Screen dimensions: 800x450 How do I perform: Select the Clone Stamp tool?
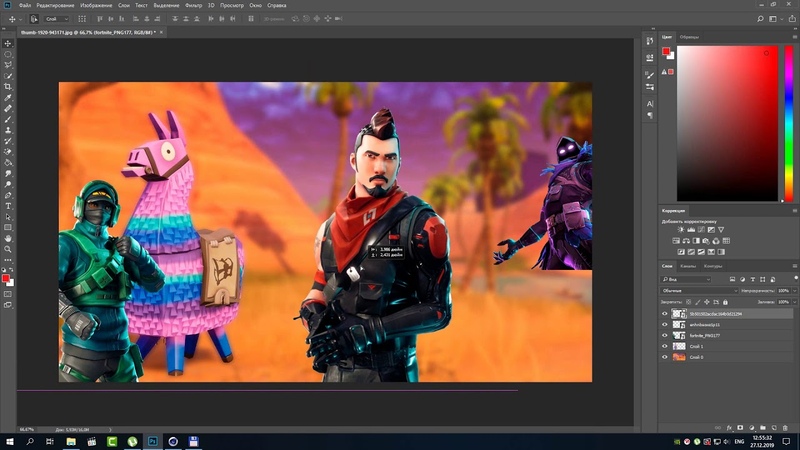point(8,130)
